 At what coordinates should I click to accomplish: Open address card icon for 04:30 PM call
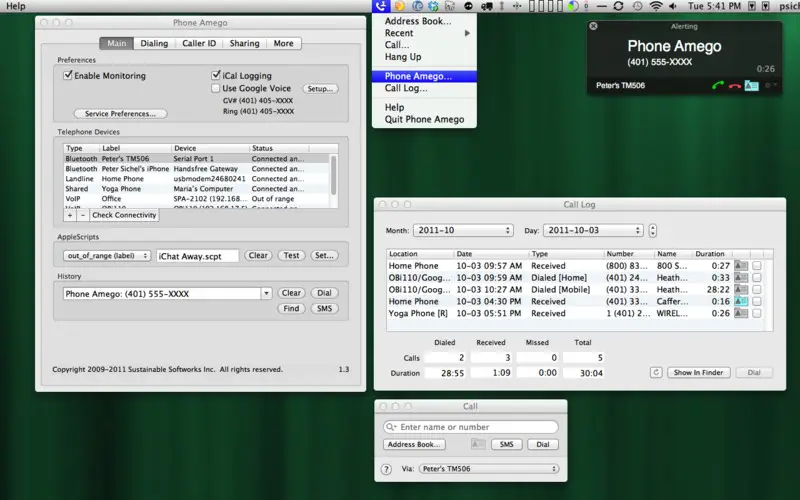pyautogui.click(x=741, y=301)
